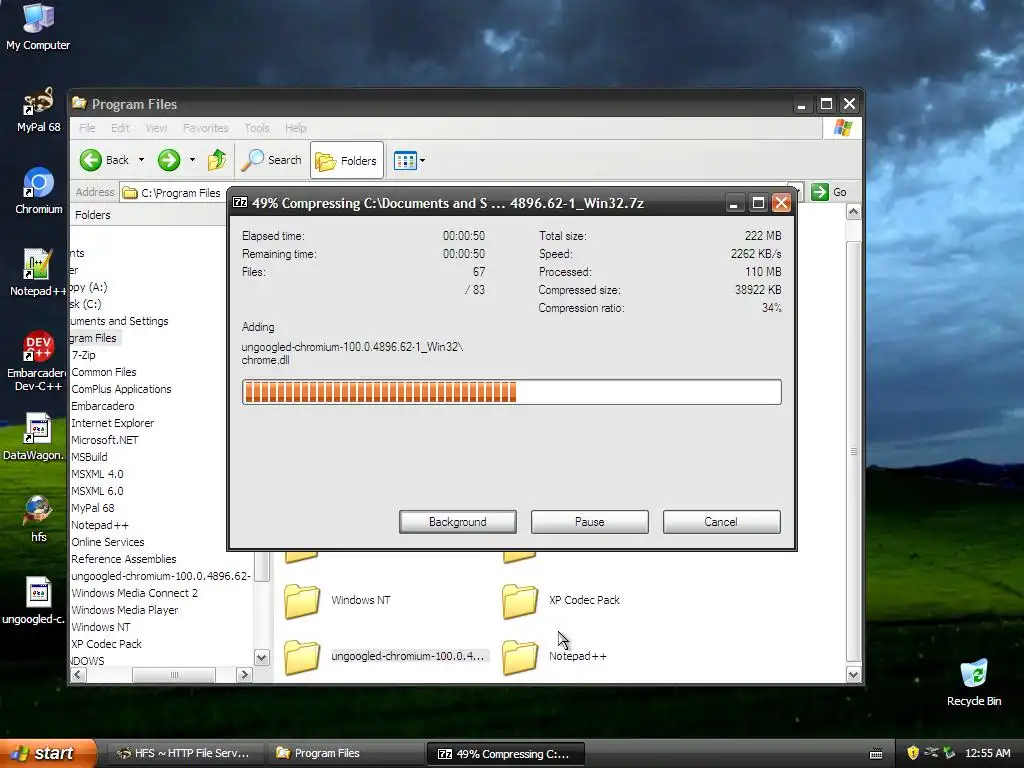
Task: Click the system tray clock 12:55 AM
Action: point(988,754)
